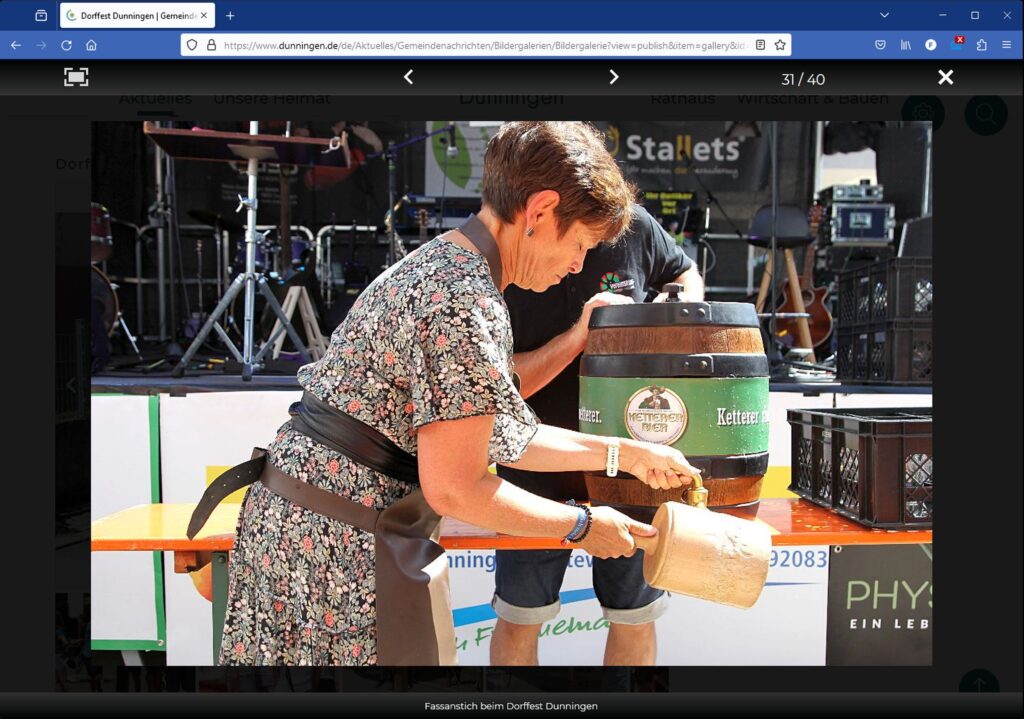Show the library bookmarks and history
The height and width of the screenshot is (719, 1024).
click(906, 45)
